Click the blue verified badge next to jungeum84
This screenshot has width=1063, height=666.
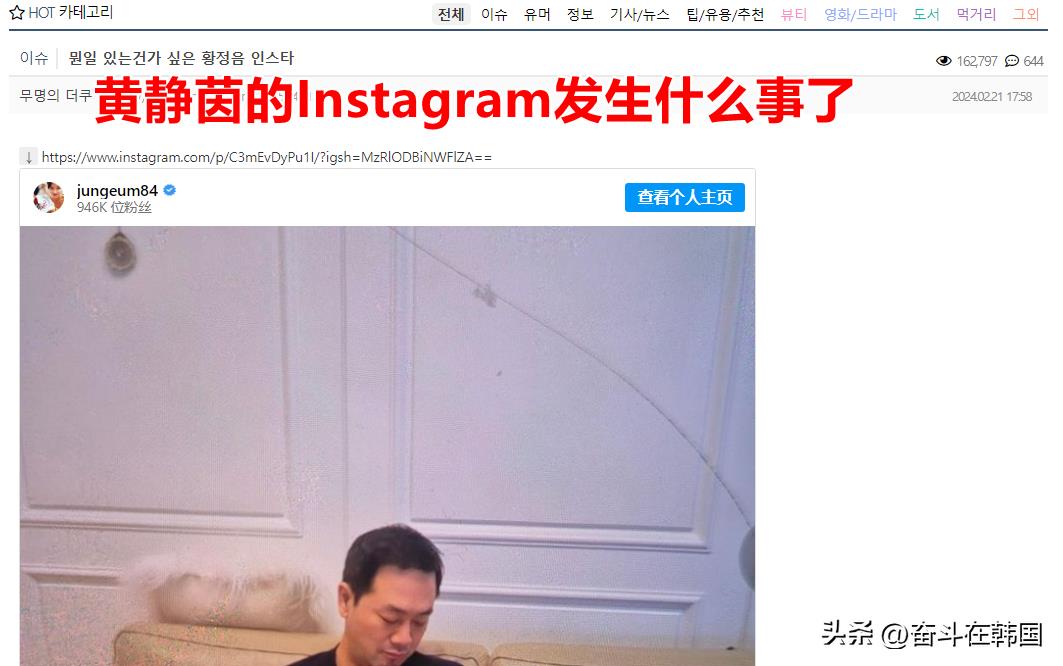click(x=169, y=191)
